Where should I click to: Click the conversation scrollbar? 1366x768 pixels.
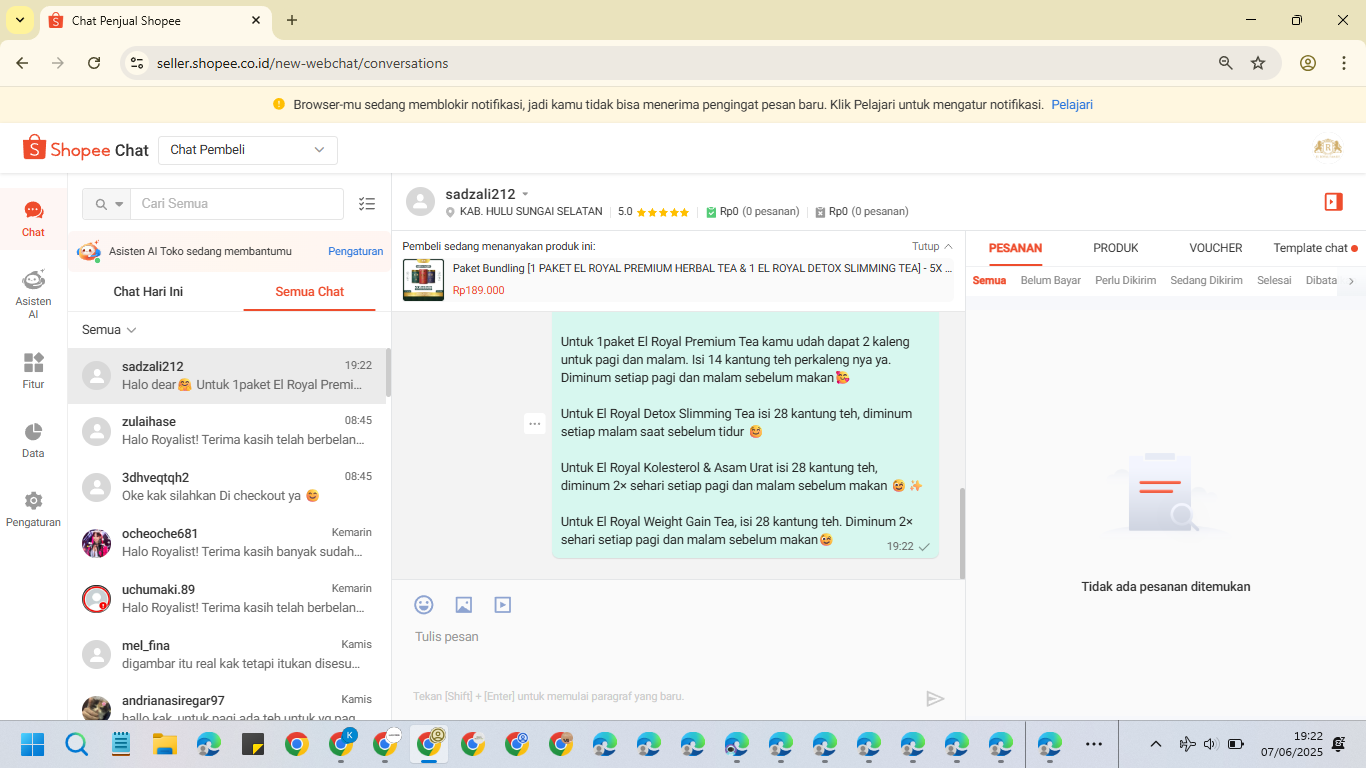tap(962, 533)
